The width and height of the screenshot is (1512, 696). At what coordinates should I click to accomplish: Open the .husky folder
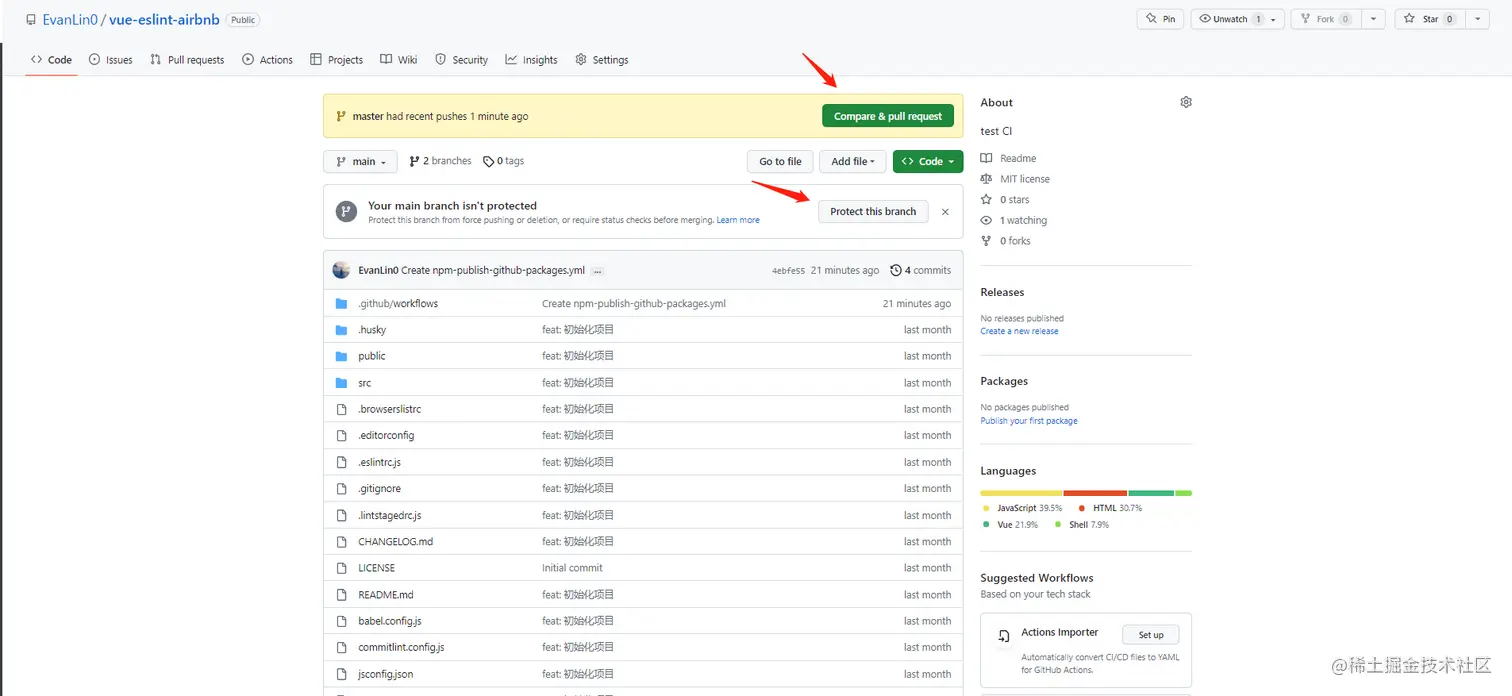click(x=372, y=330)
